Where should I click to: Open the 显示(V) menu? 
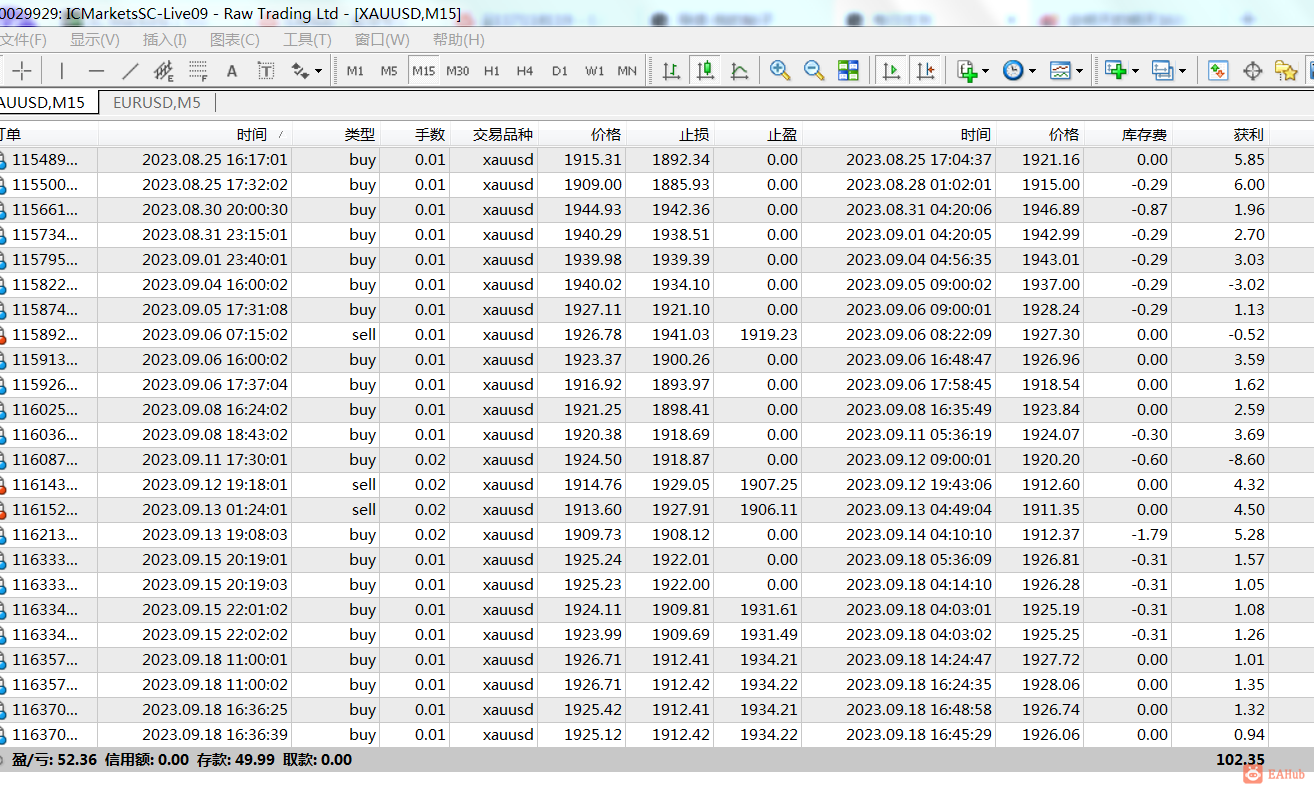point(94,40)
